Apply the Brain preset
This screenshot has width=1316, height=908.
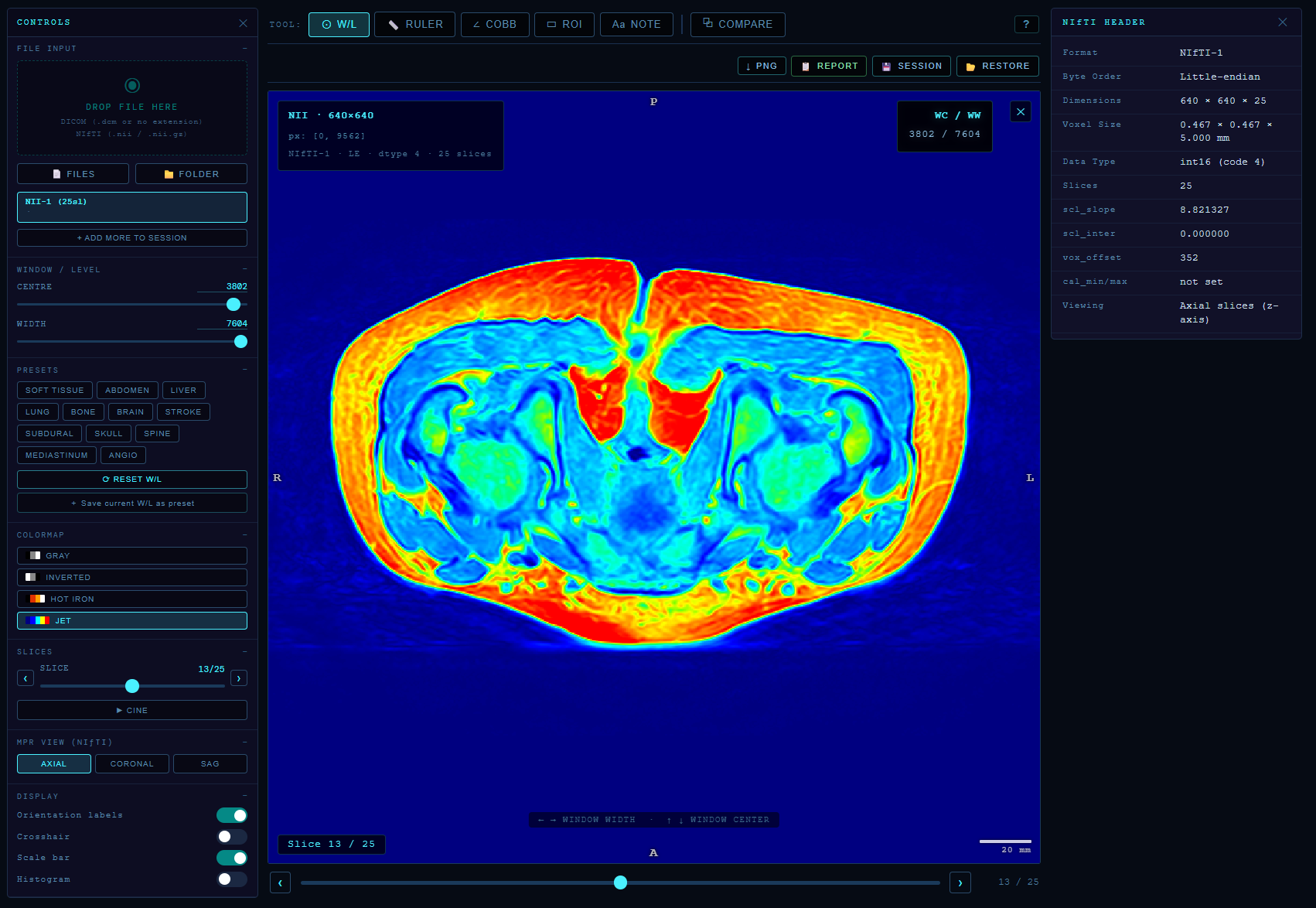pos(131,412)
